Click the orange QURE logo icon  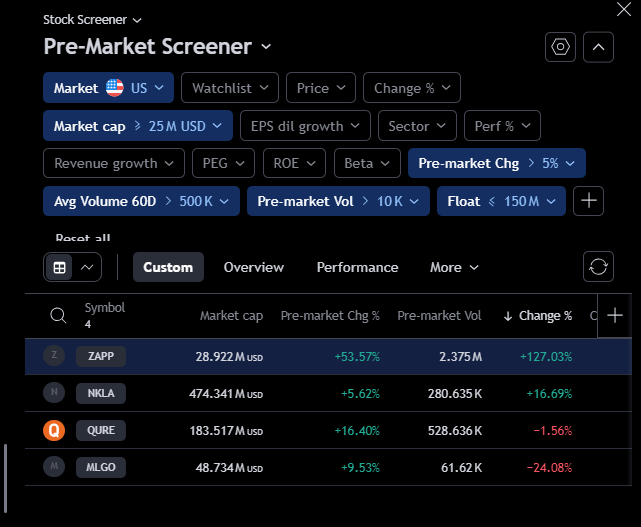[x=54, y=430]
